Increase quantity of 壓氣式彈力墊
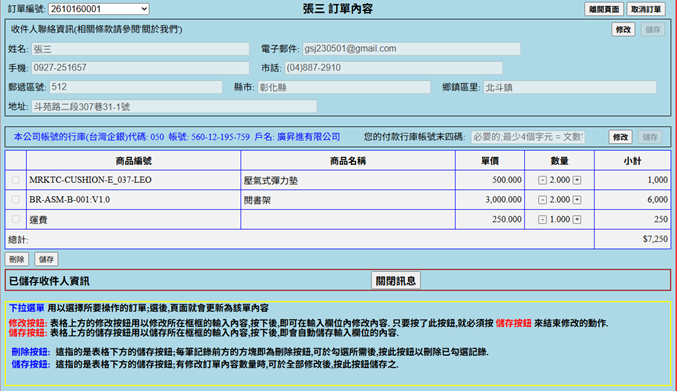Image resolution: width=677 pixels, height=391 pixels. 577,180
